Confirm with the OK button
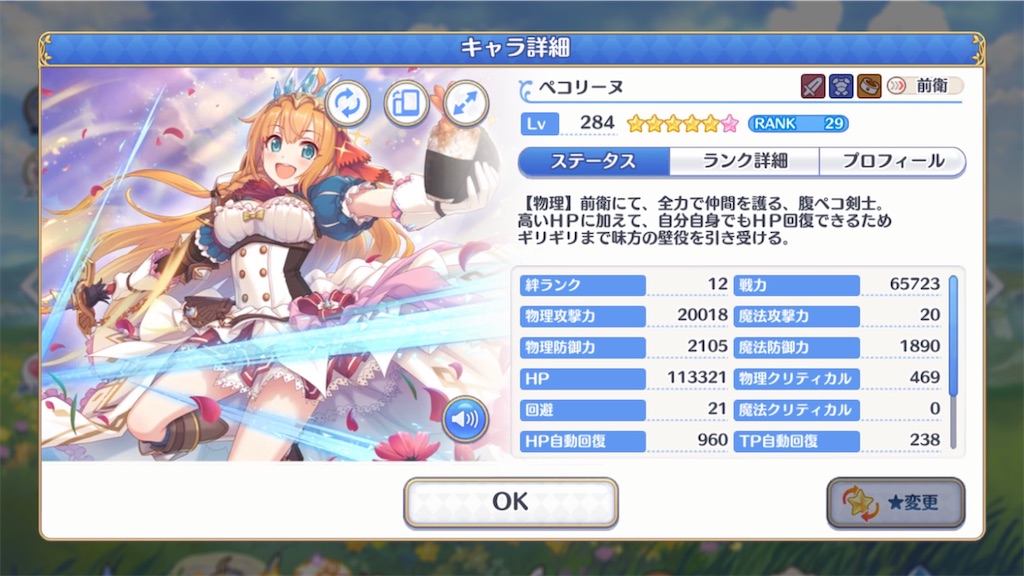The height and width of the screenshot is (576, 1024). coord(511,502)
